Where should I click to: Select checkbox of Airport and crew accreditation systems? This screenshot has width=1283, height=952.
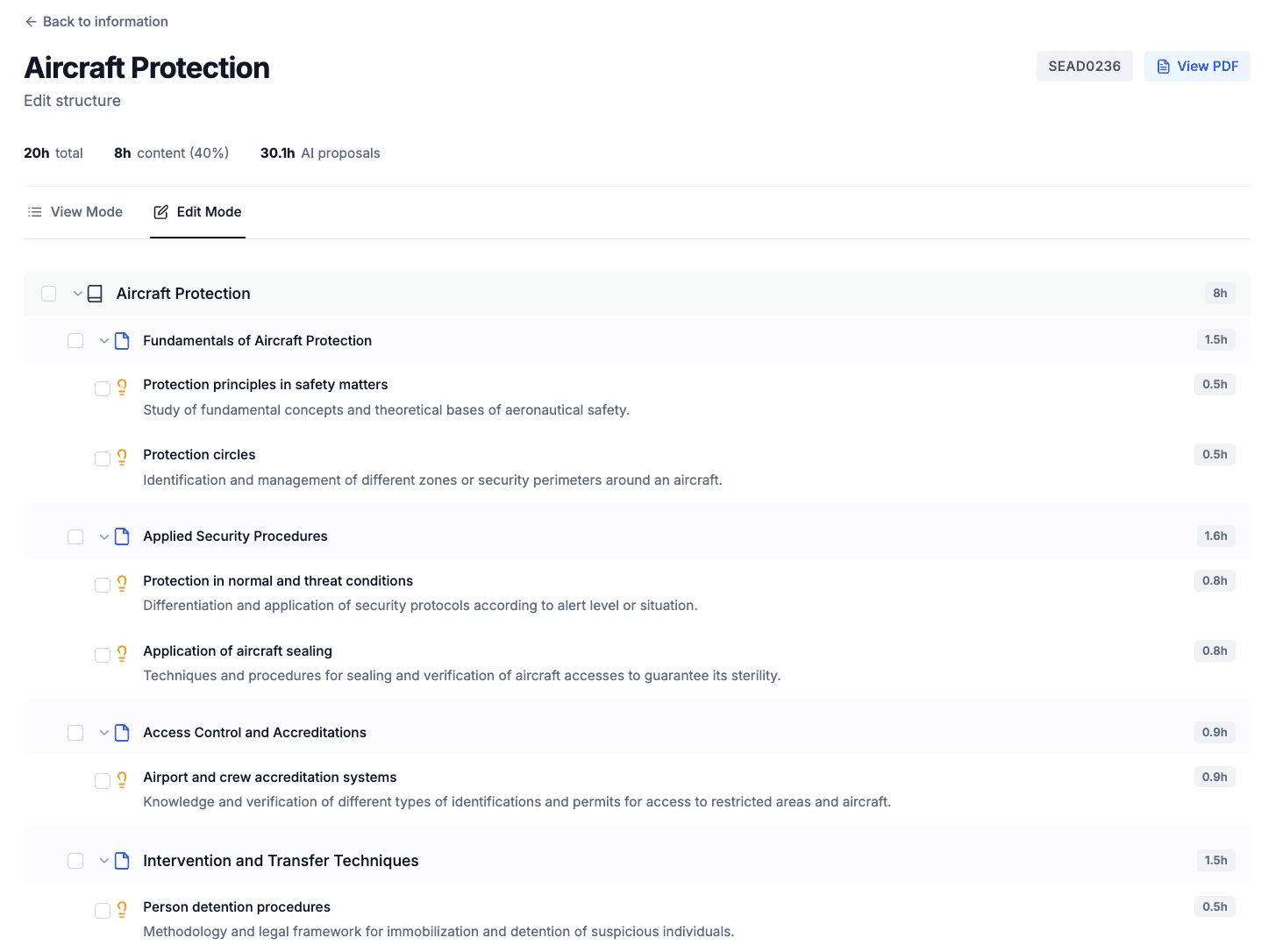103,781
